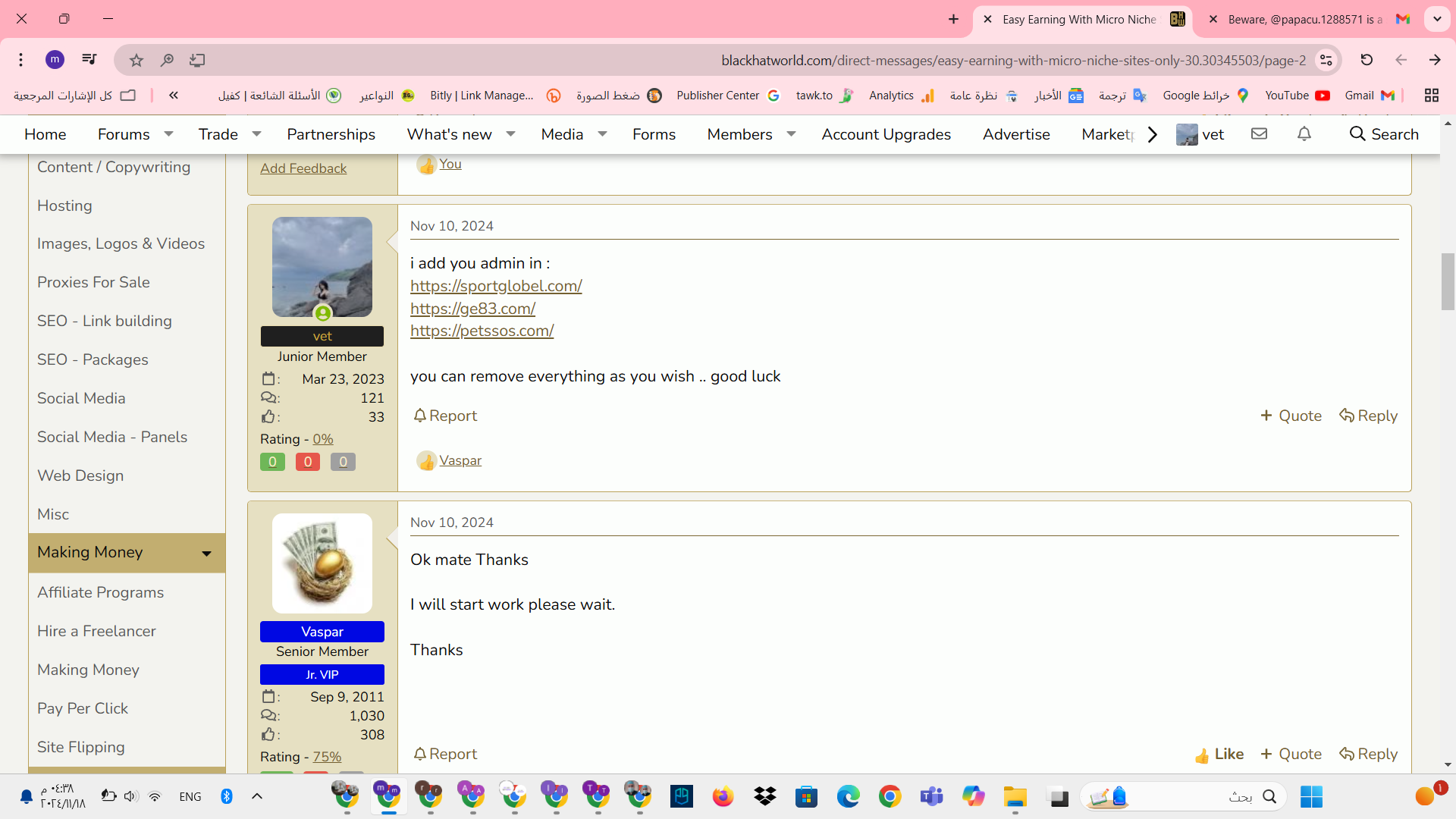Open vet's profile avatar thumbnail

(322, 267)
